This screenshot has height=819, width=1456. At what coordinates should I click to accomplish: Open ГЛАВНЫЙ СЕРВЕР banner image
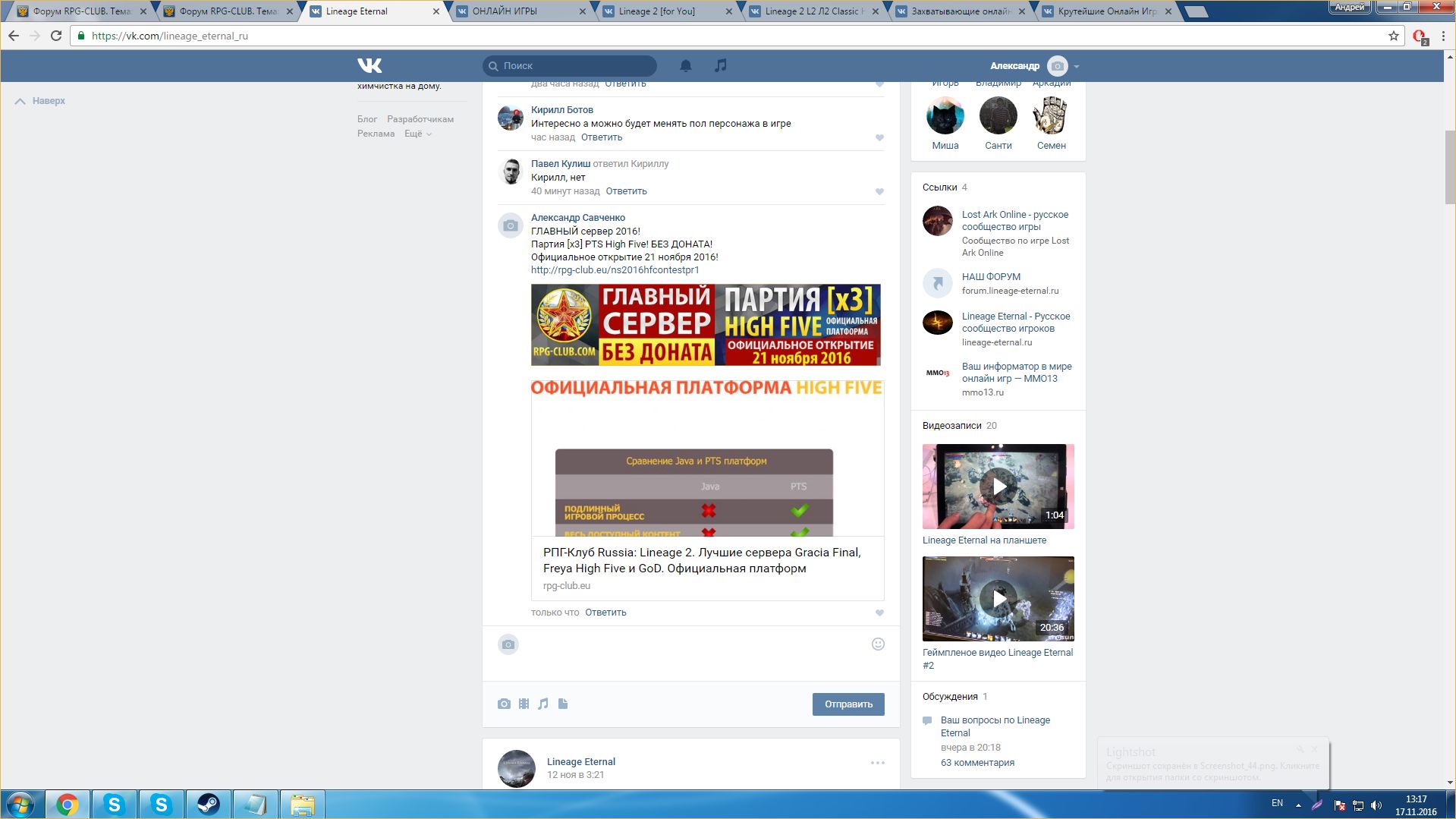(x=706, y=325)
